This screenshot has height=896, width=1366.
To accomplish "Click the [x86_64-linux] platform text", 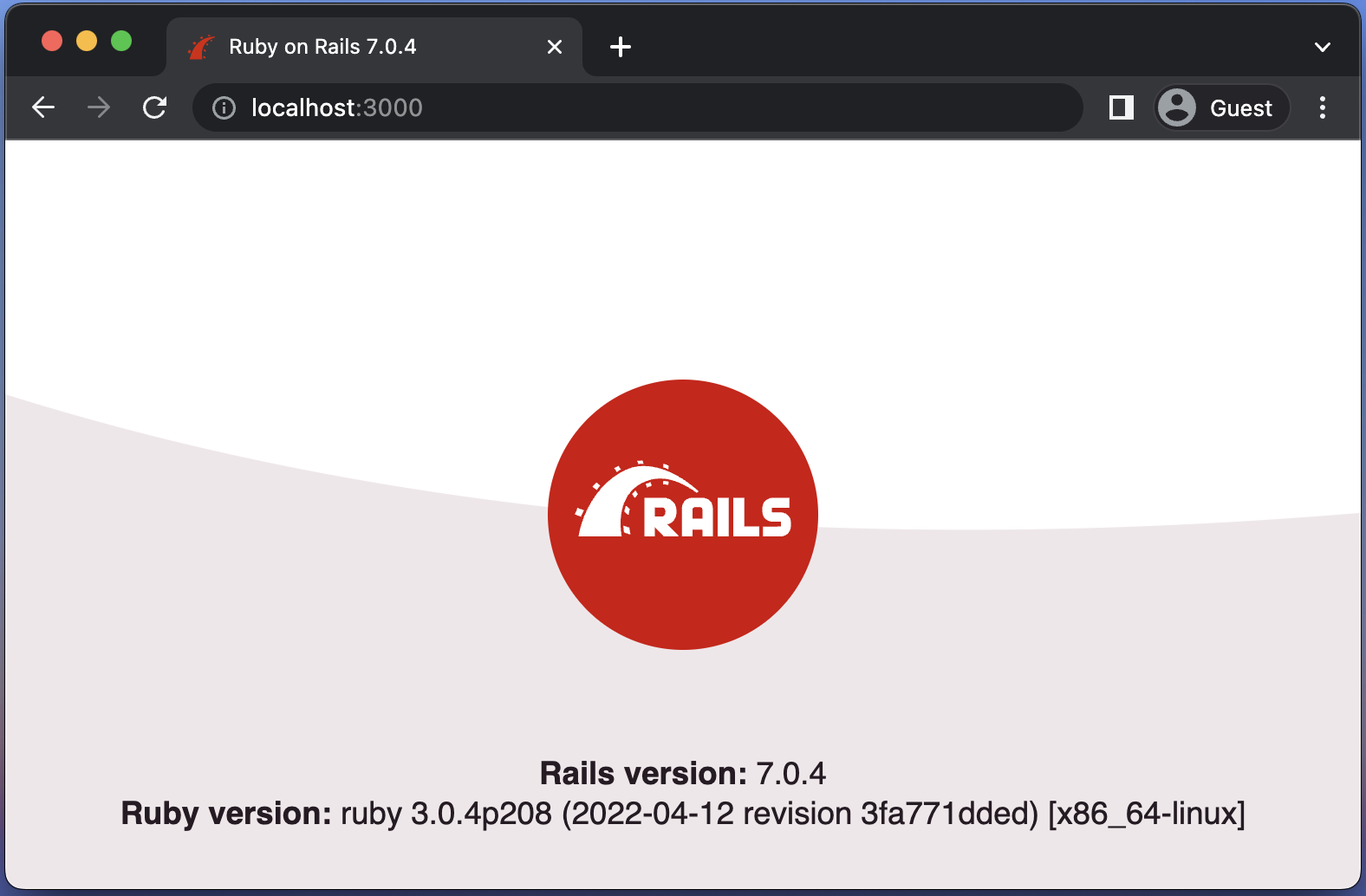I will (x=1146, y=814).
